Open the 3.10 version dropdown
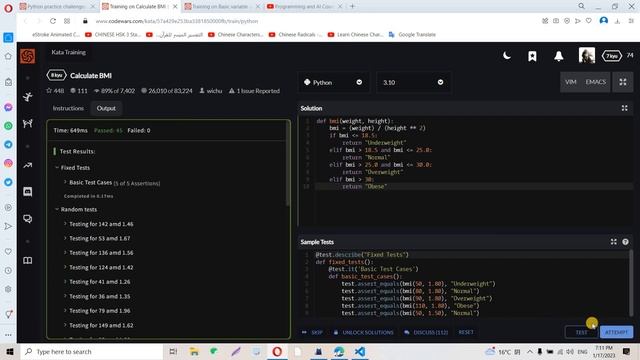 413,82
